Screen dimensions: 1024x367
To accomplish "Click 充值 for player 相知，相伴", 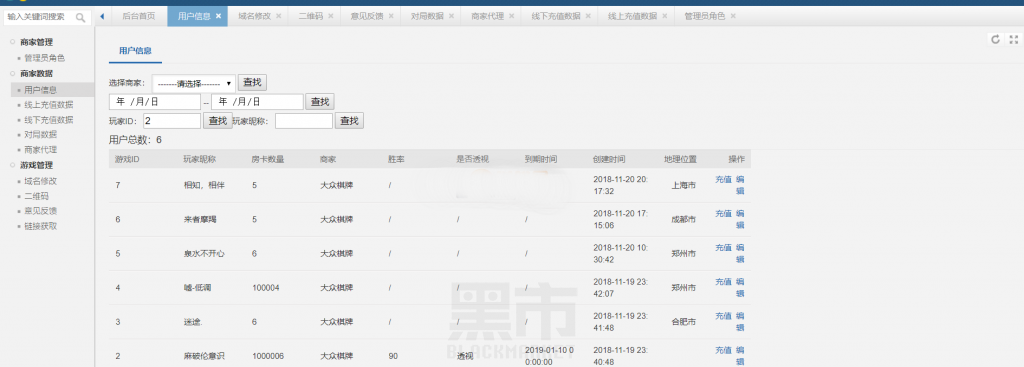I will (x=723, y=179).
